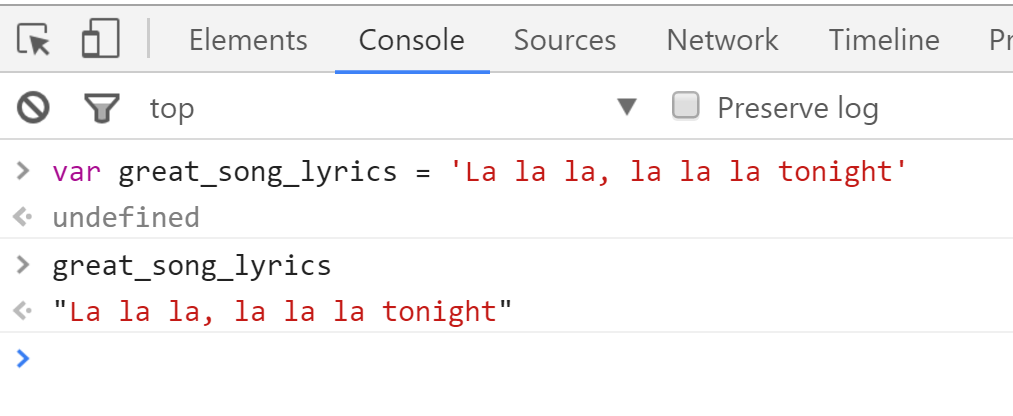
Task: Click the Preserve log label
Action: point(797,108)
